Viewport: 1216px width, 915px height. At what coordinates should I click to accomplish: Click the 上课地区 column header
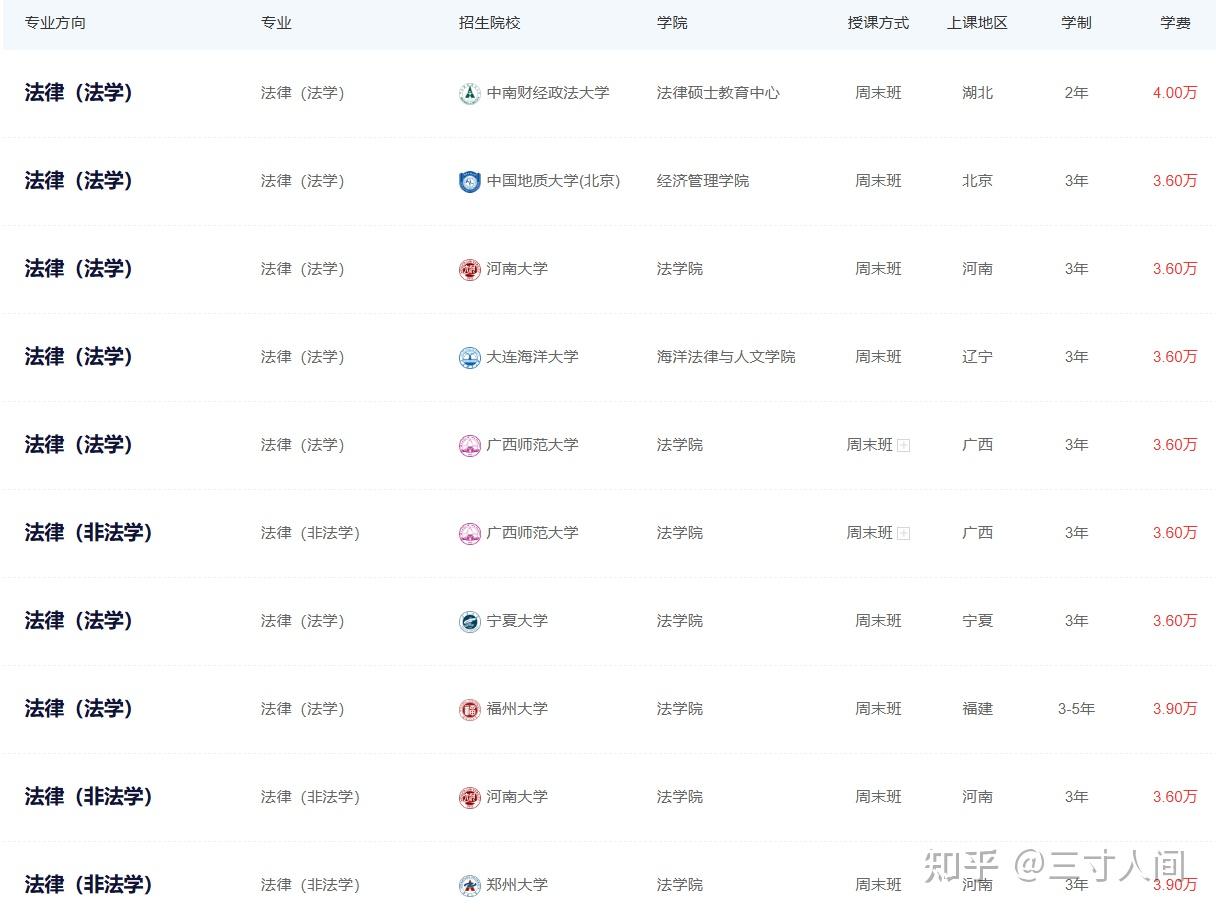point(977,22)
